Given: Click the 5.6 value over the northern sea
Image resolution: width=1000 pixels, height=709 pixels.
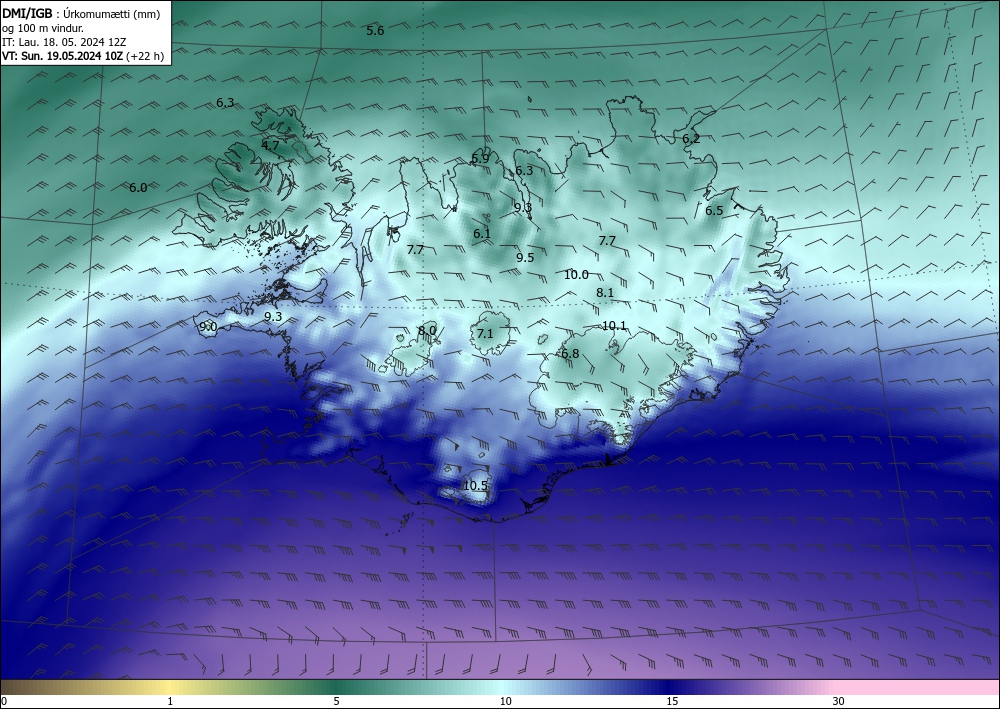Looking at the screenshot, I should [x=376, y=31].
